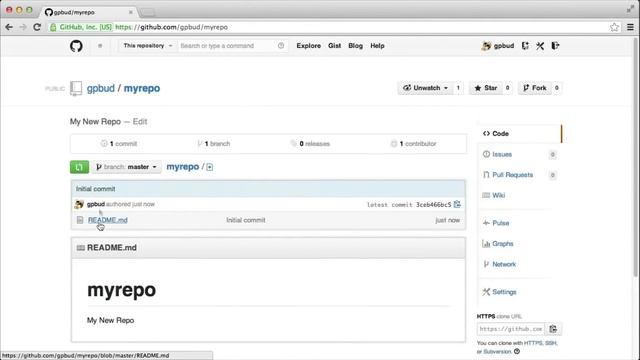
Task: Select Subversion clone link
Action: [498, 351]
